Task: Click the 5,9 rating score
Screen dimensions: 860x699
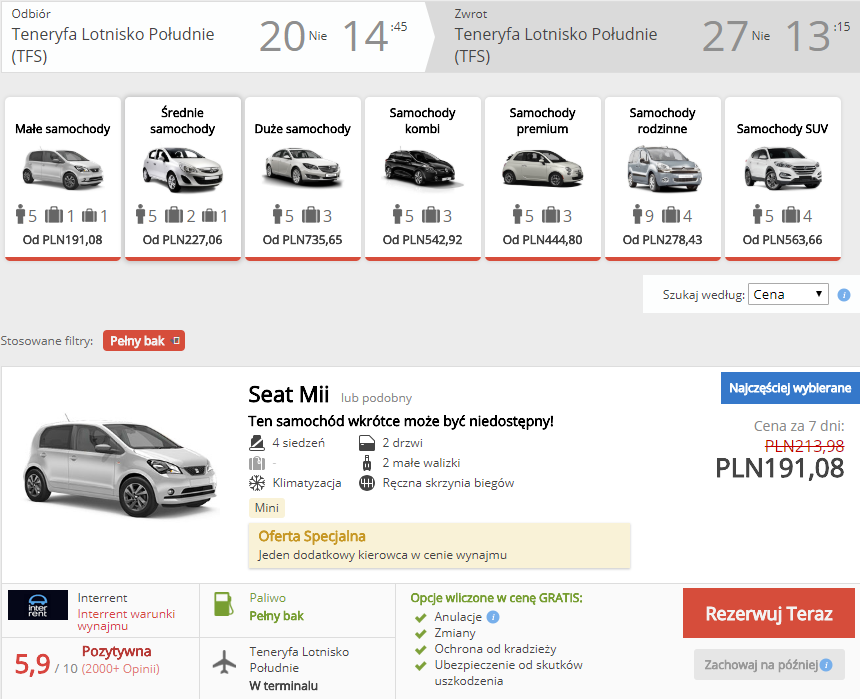Action: [32, 664]
